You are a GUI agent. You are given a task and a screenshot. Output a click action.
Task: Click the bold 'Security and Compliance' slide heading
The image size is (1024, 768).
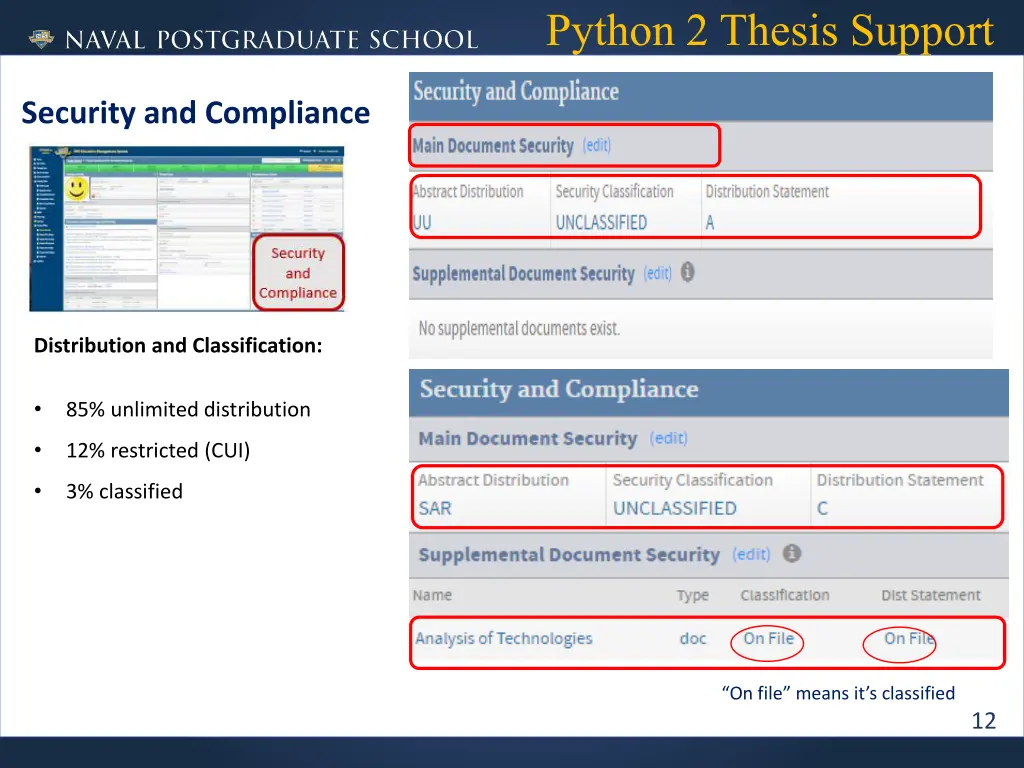click(195, 113)
